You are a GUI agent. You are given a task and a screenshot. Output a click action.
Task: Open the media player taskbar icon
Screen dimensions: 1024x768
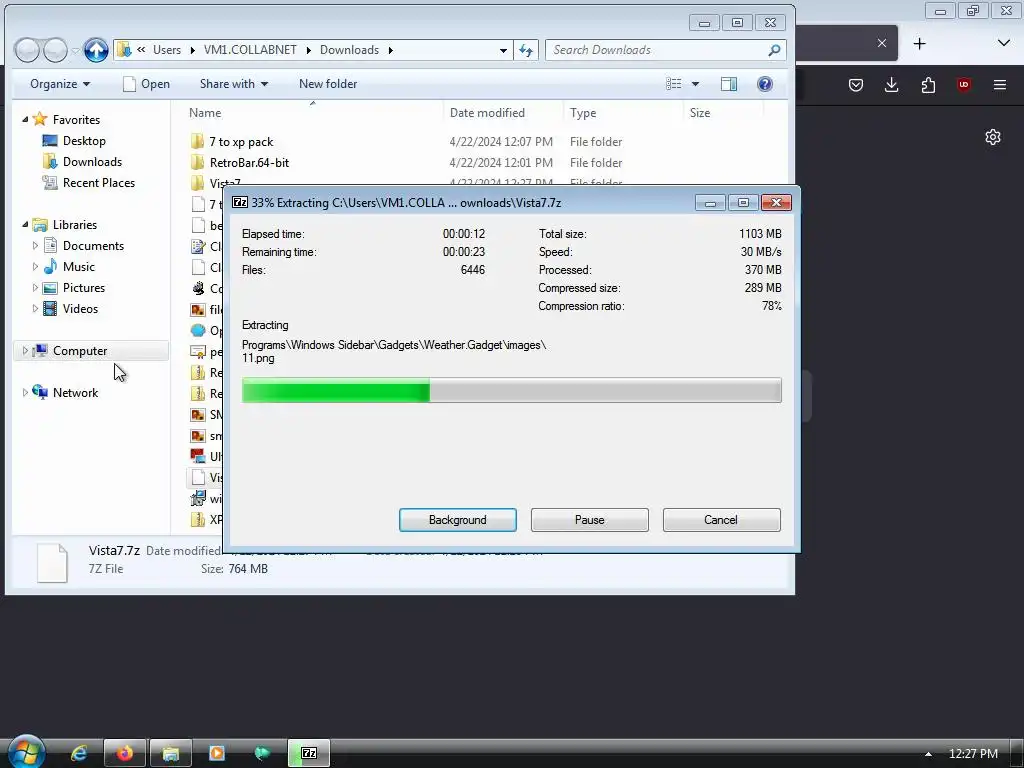click(216, 754)
